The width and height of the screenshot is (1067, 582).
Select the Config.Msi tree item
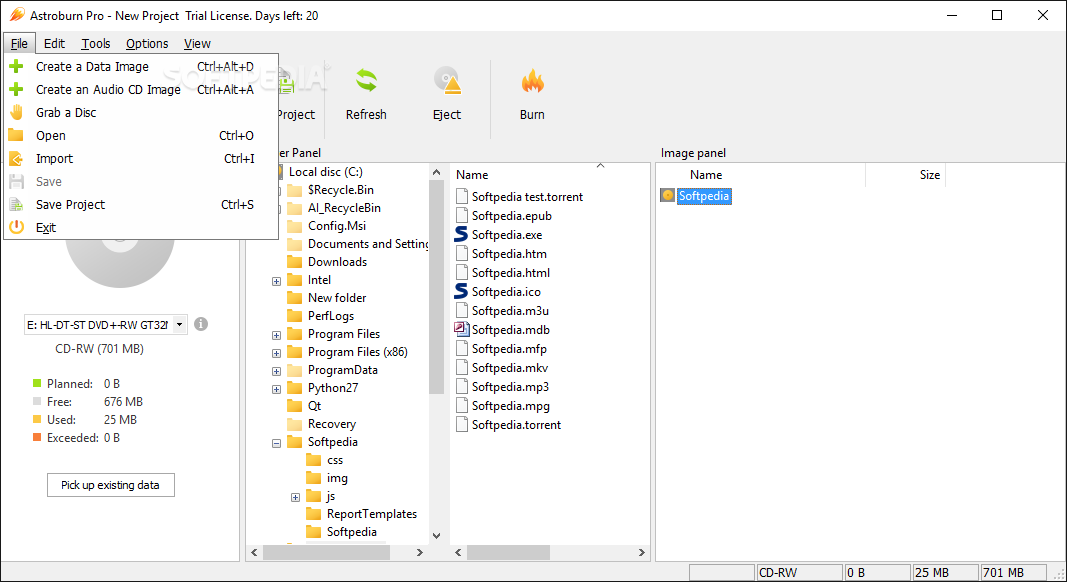click(337, 226)
